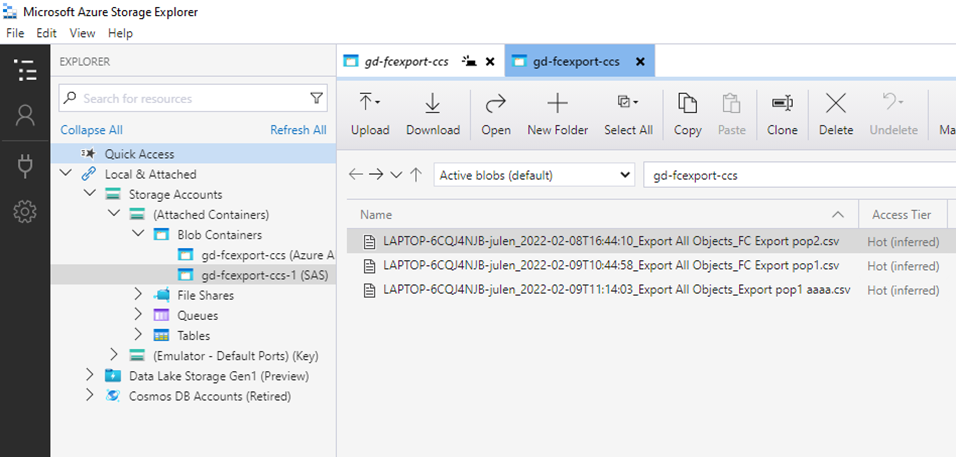Expand the File Shares node
The height and width of the screenshot is (457, 956).
tap(138, 295)
